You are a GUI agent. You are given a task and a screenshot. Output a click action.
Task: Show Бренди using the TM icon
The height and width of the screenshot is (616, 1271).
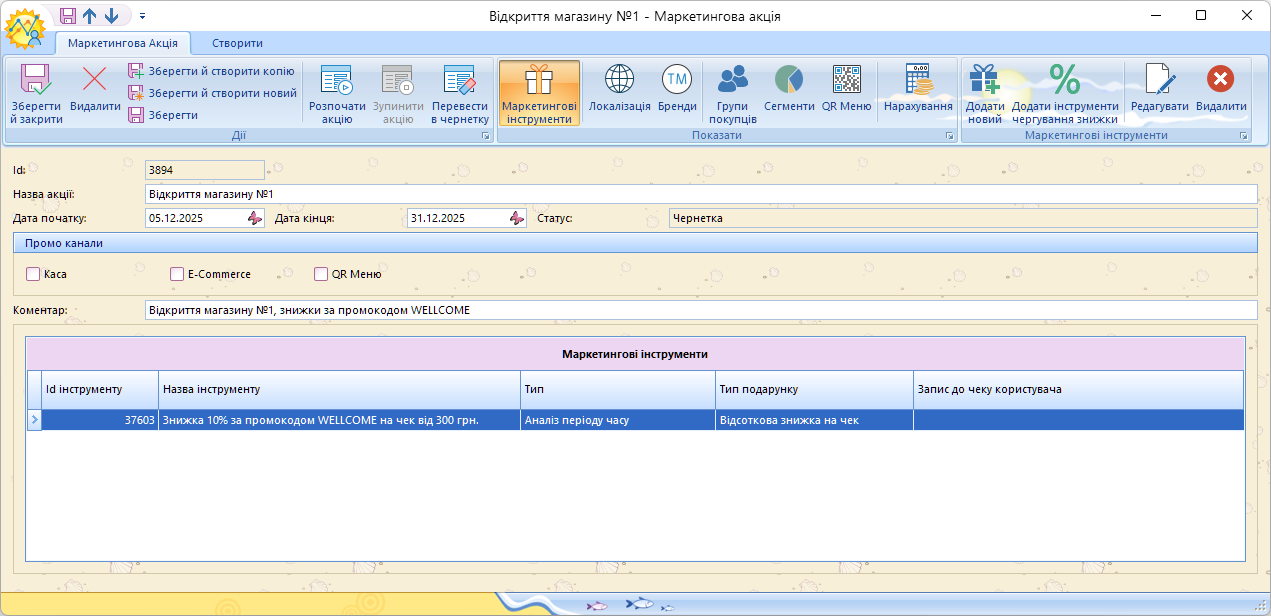click(x=677, y=80)
